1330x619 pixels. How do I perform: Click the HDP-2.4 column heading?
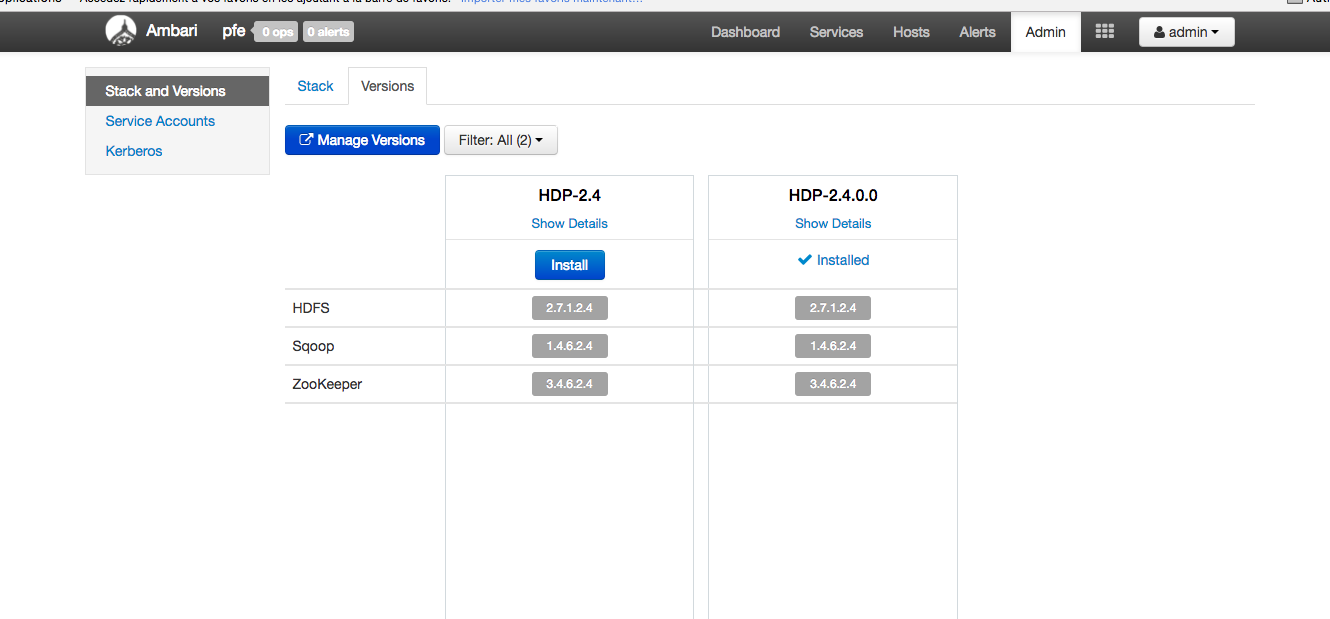(x=569, y=195)
